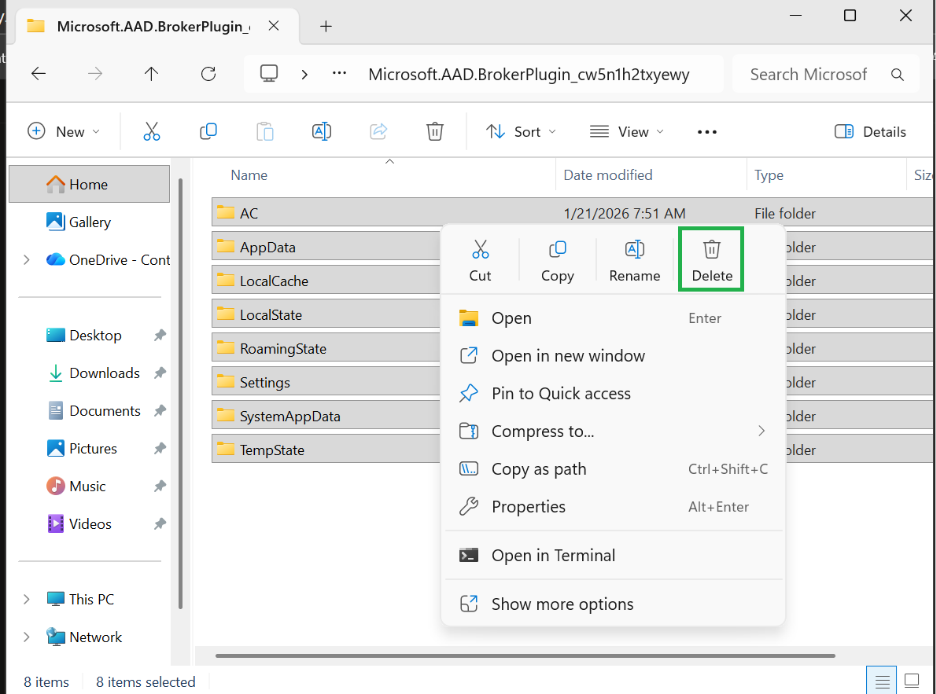Select Copy as path
This screenshot has height=694, width=936.
(x=613, y=469)
